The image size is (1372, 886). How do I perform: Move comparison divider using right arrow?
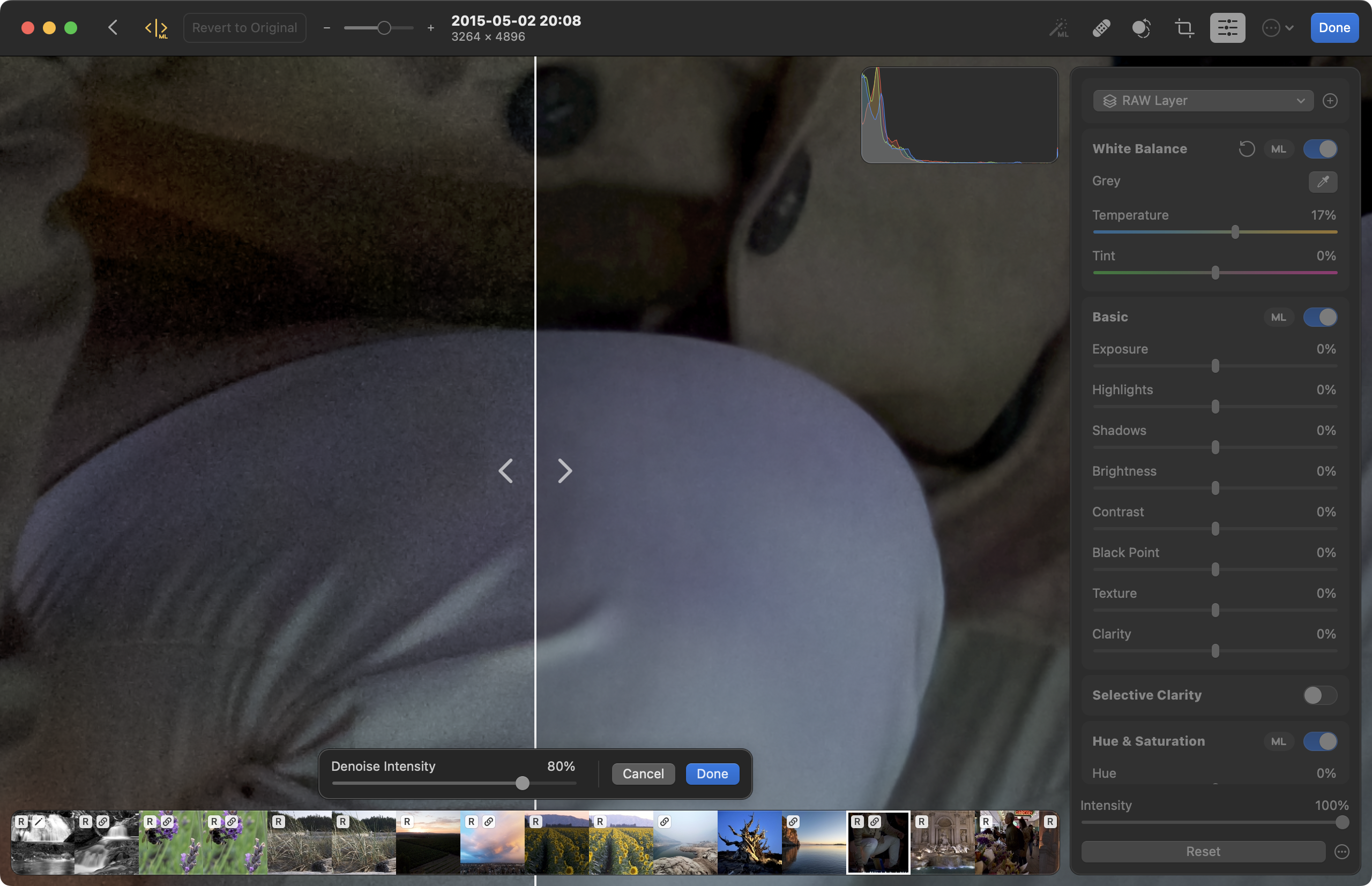(564, 471)
